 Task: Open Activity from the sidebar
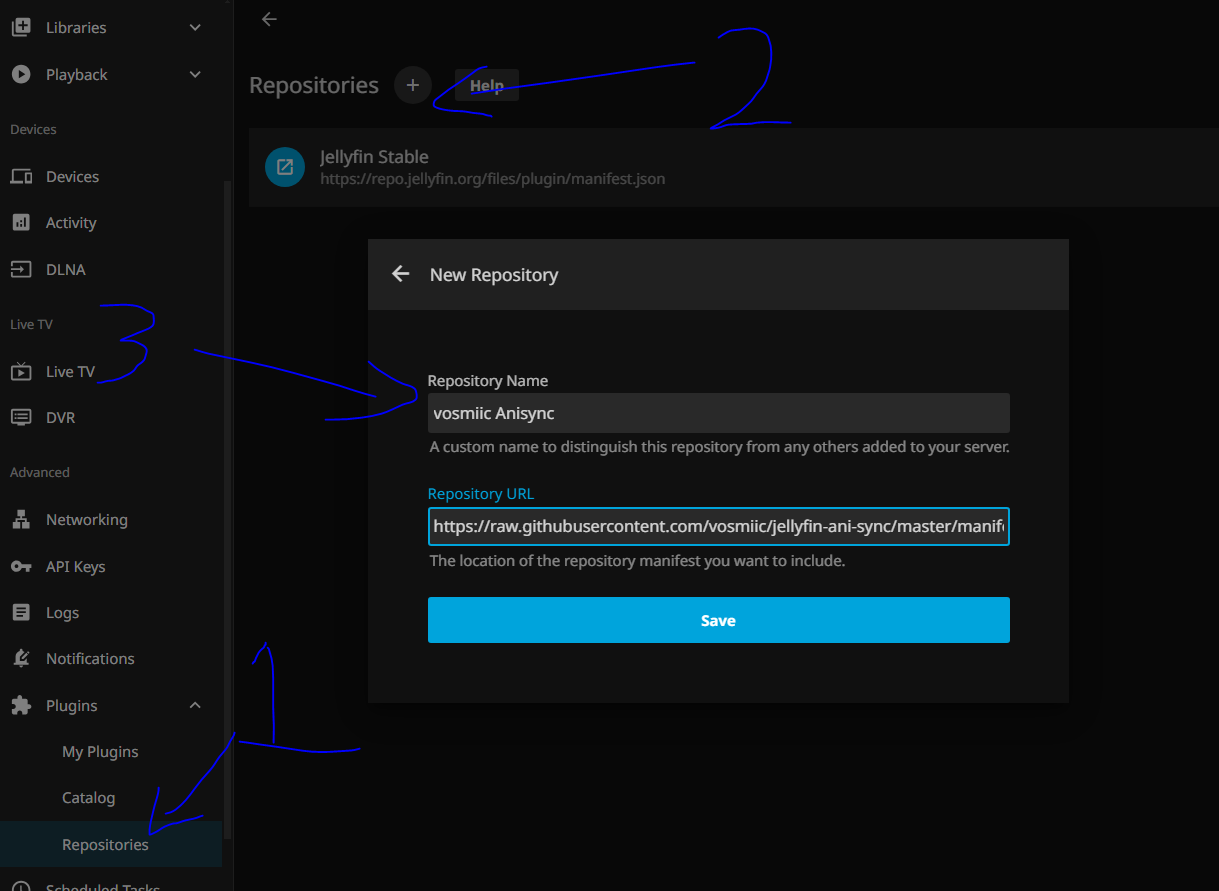point(71,223)
